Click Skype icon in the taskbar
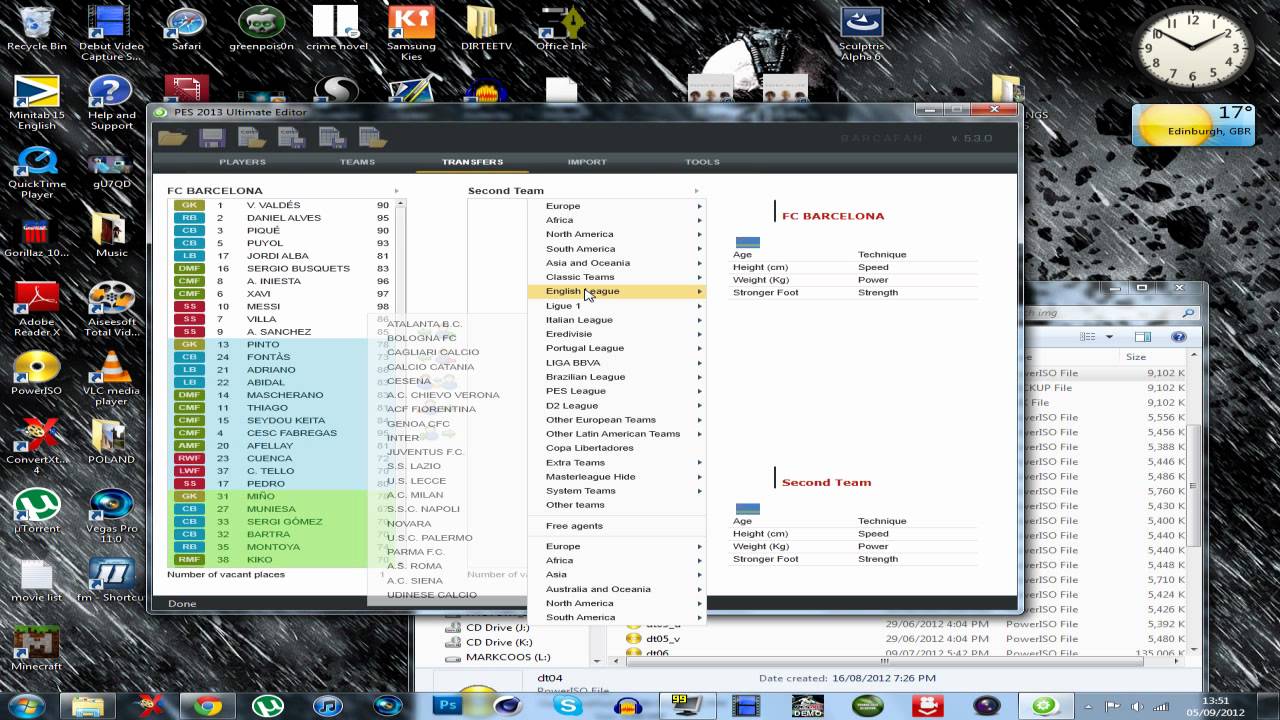1280x720 pixels. pyautogui.click(x=569, y=705)
